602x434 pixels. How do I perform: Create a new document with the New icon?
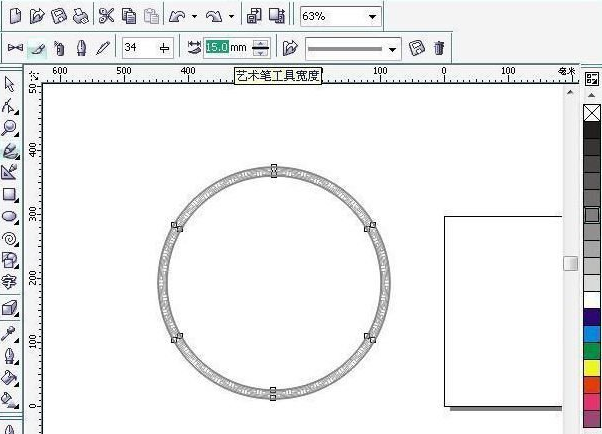pyautogui.click(x=15, y=16)
